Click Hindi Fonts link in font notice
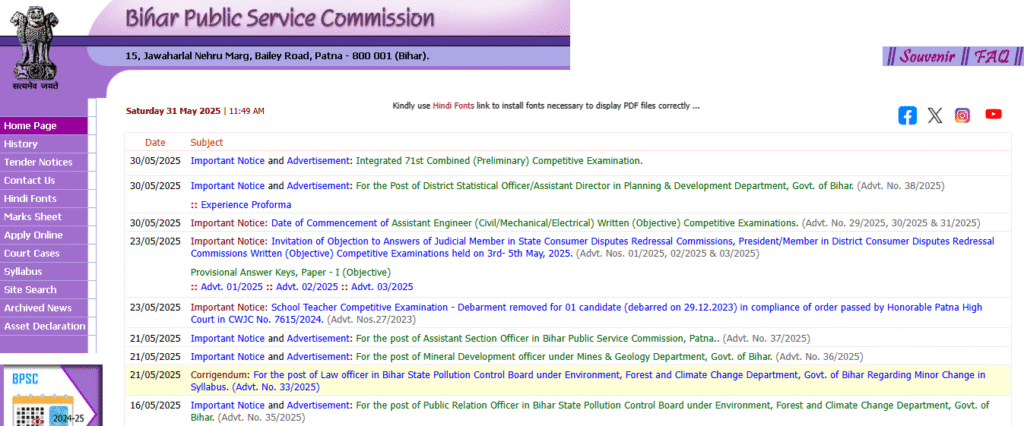Image resolution: width=1024 pixels, height=426 pixels. (453, 106)
